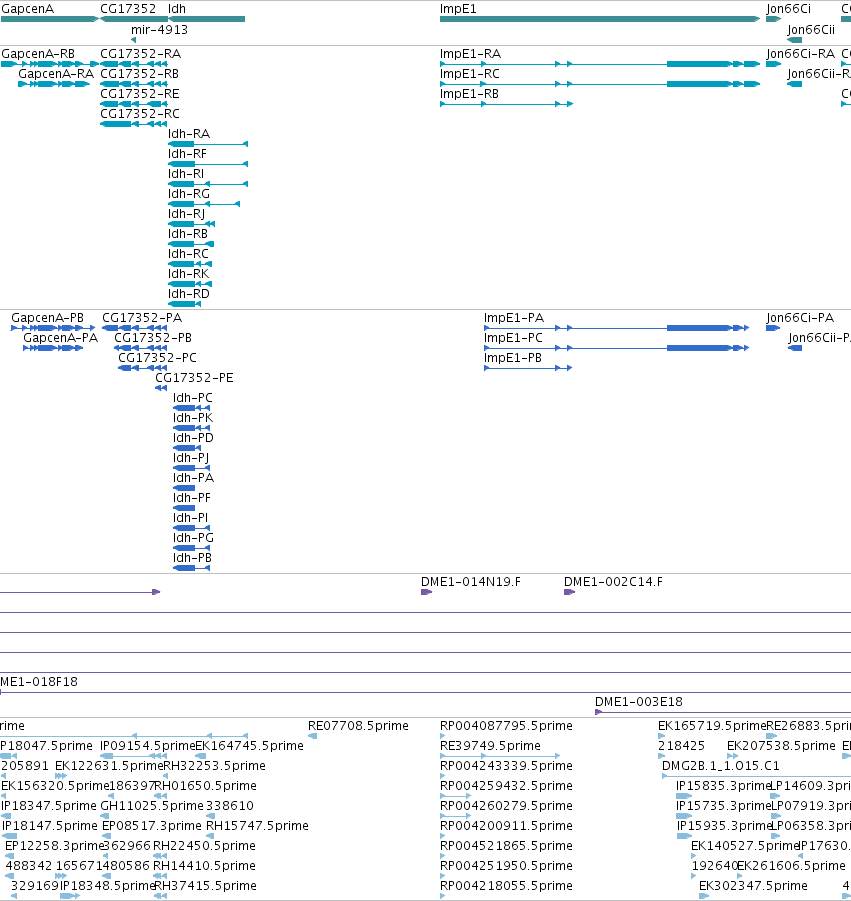Click transcript GapcenA-RB
The image size is (851, 901).
(x=50, y=64)
